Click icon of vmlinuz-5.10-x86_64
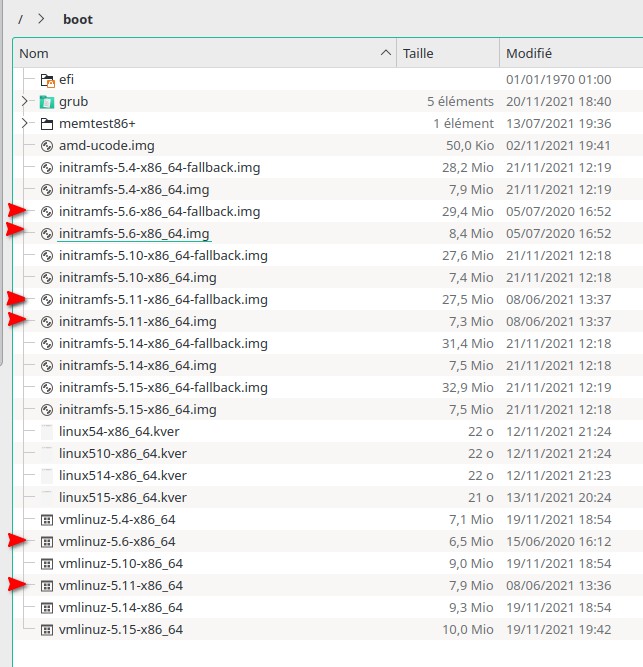The height and width of the screenshot is (667, 643). tap(47, 564)
